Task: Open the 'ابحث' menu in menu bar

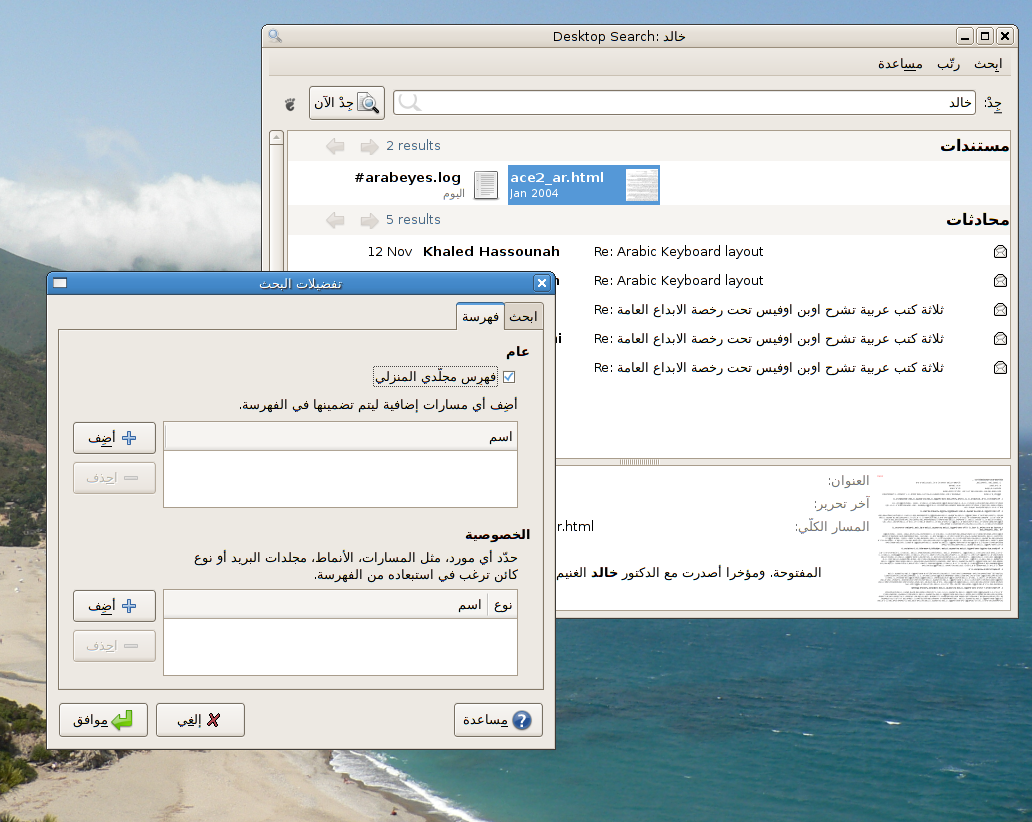Action: click(987, 64)
